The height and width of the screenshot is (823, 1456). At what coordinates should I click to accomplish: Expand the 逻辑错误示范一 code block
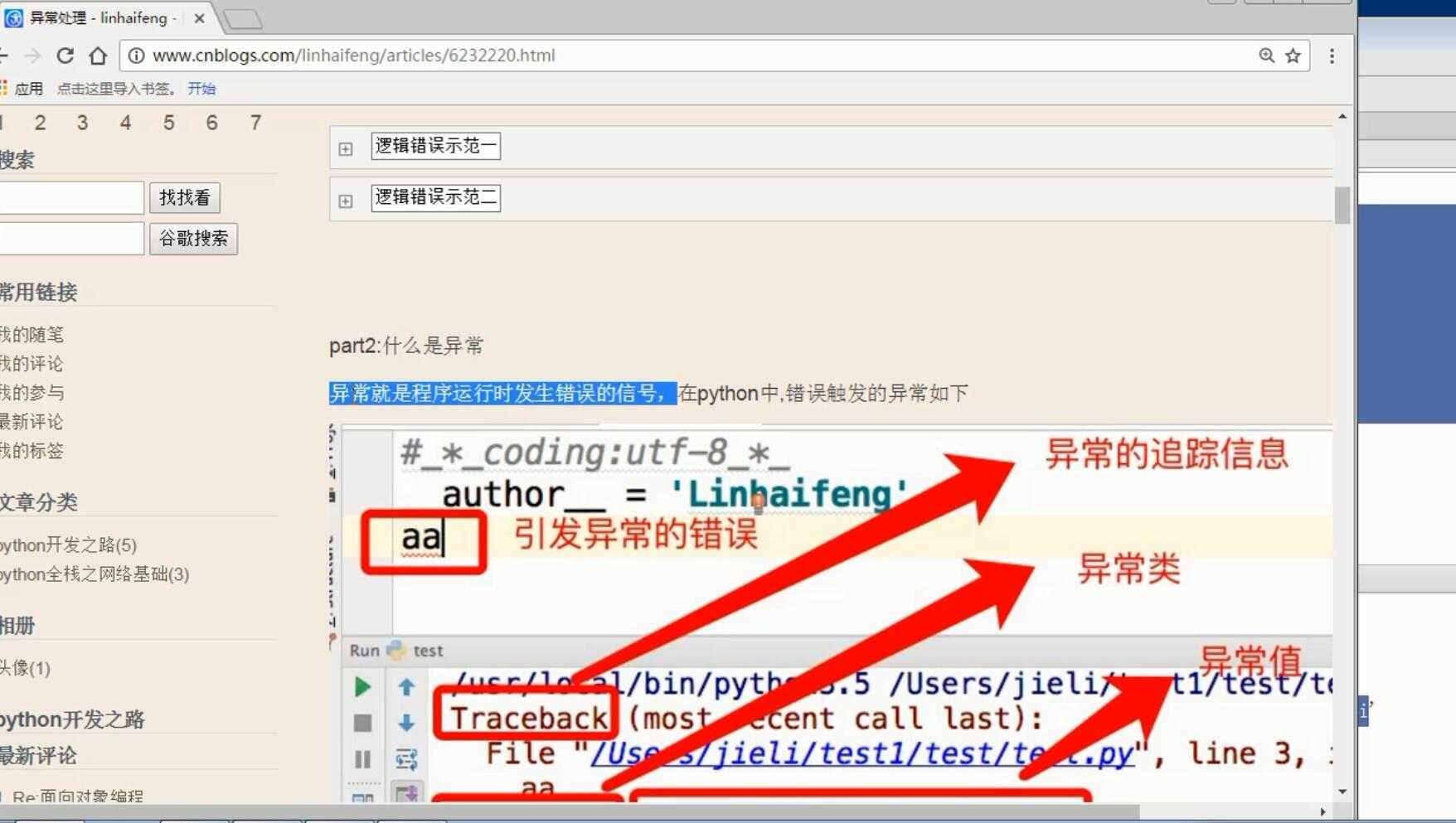coord(346,149)
